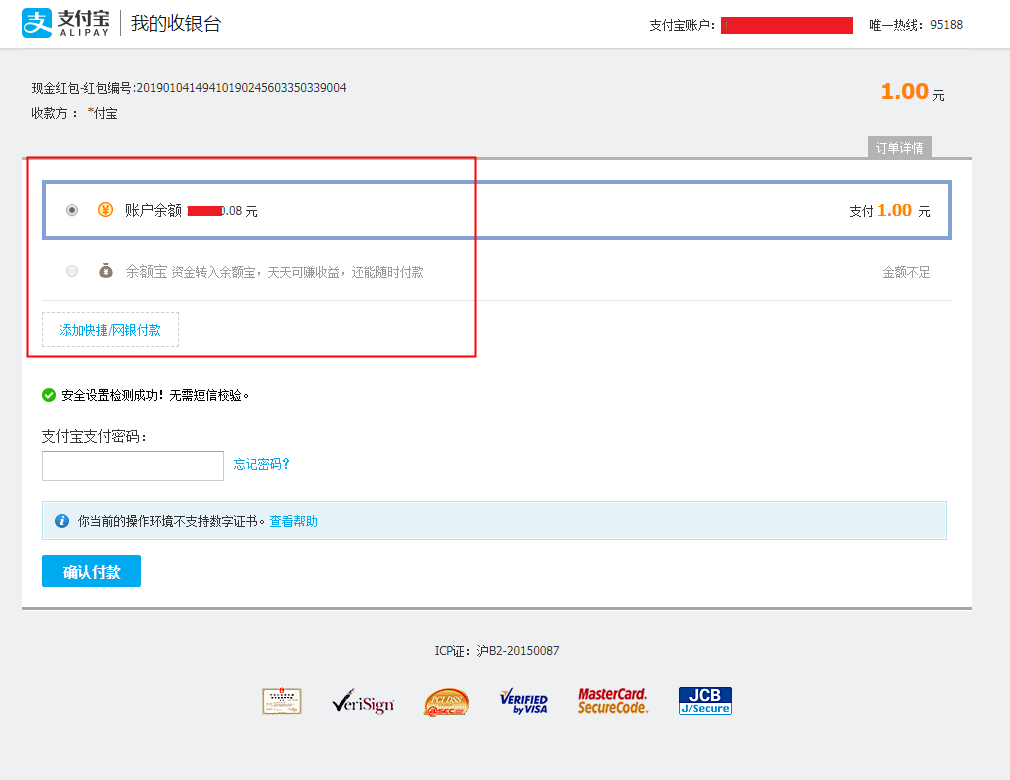
Task: Open the 查看帮助 link
Action: coord(293,521)
